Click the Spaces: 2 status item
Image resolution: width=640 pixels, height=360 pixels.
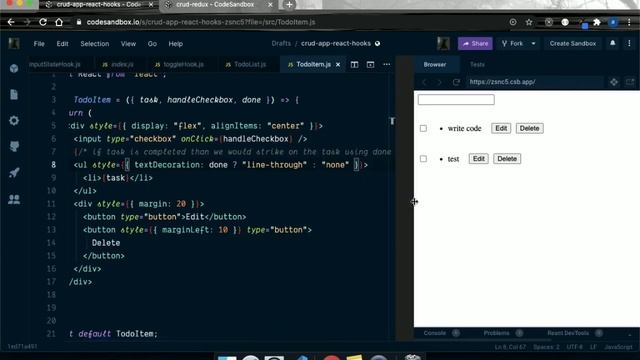pos(546,347)
